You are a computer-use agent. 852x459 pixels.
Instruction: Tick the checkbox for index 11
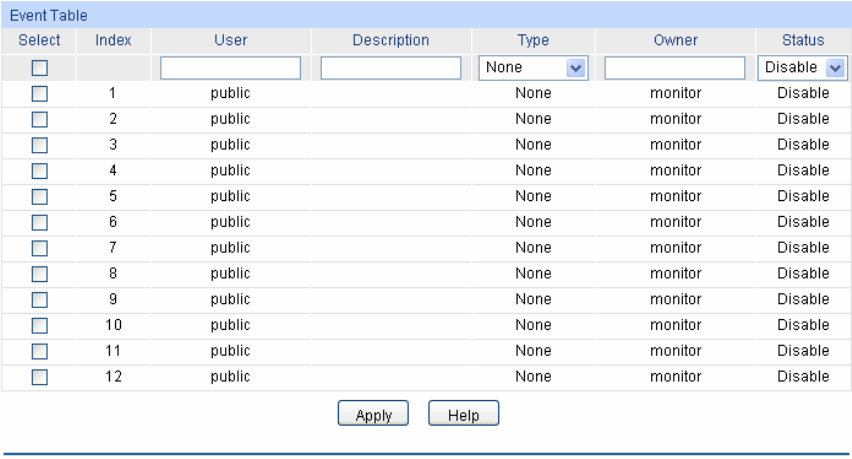tap(40, 351)
